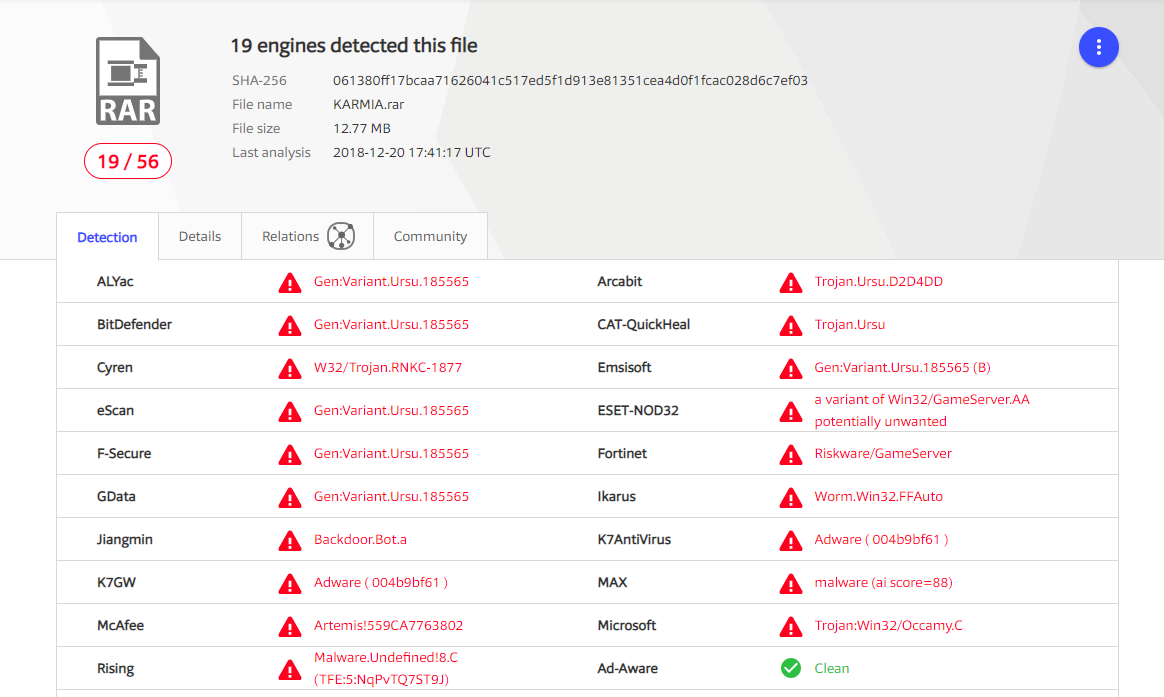Click the warning icon beside BitDefender

click(x=290, y=326)
